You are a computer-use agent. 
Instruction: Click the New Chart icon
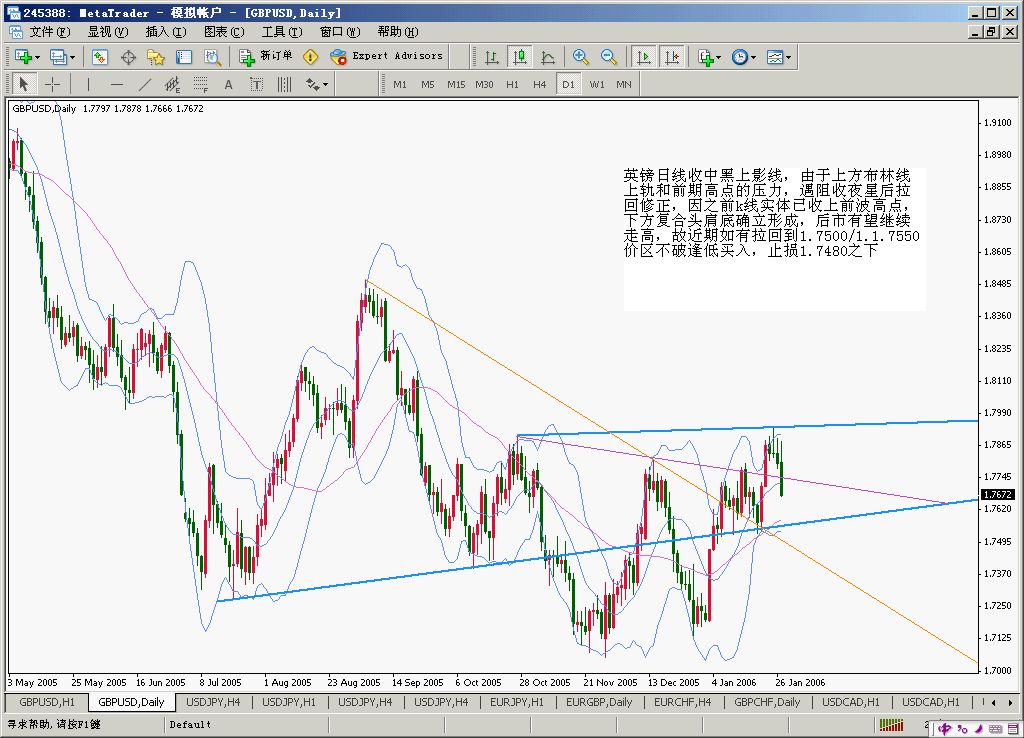point(24,57)
